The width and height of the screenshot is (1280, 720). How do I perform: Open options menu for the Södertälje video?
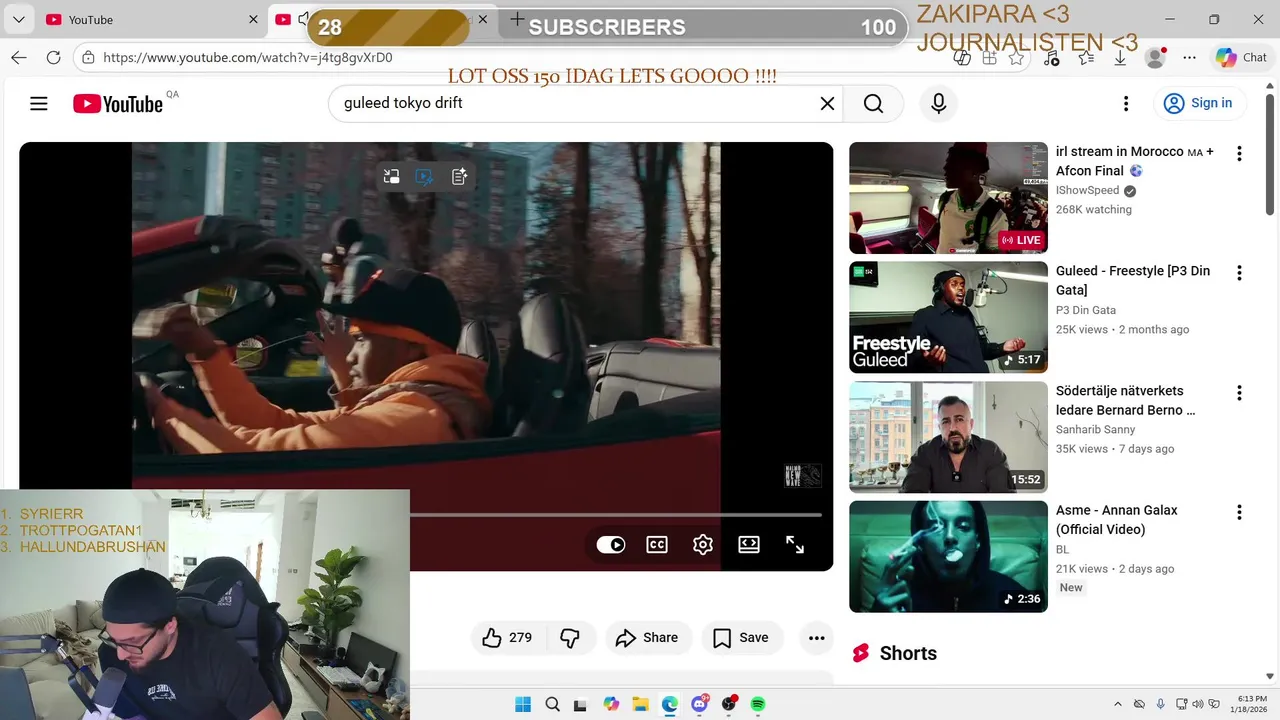pos(1239,393)
